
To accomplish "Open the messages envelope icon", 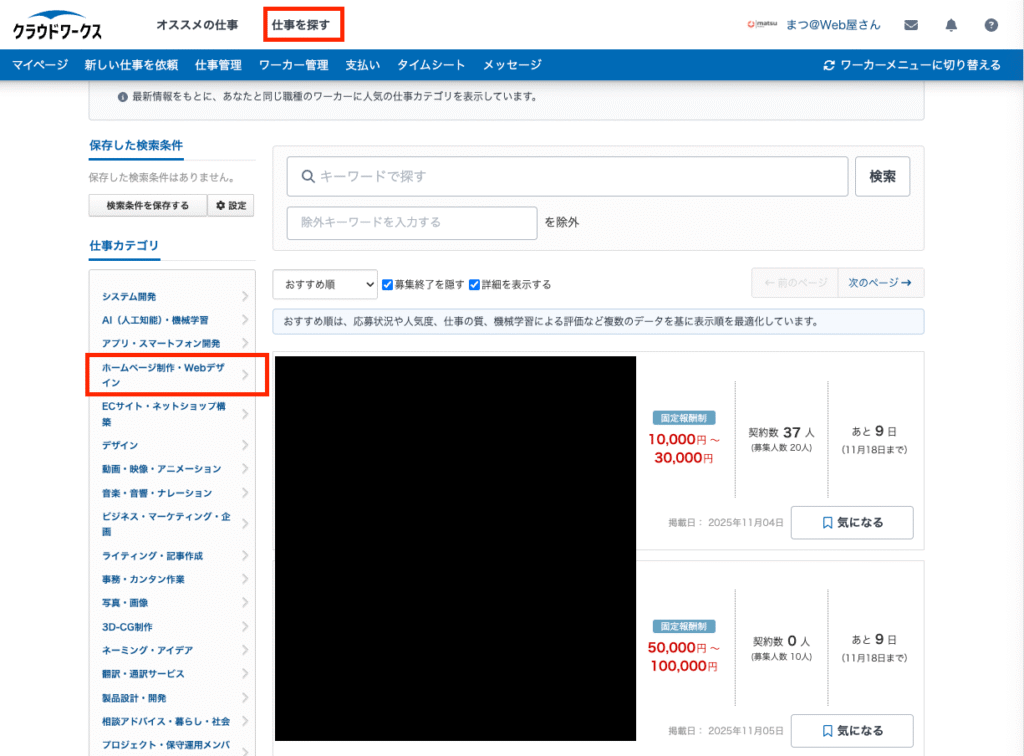I will click(x=911, y=25).
